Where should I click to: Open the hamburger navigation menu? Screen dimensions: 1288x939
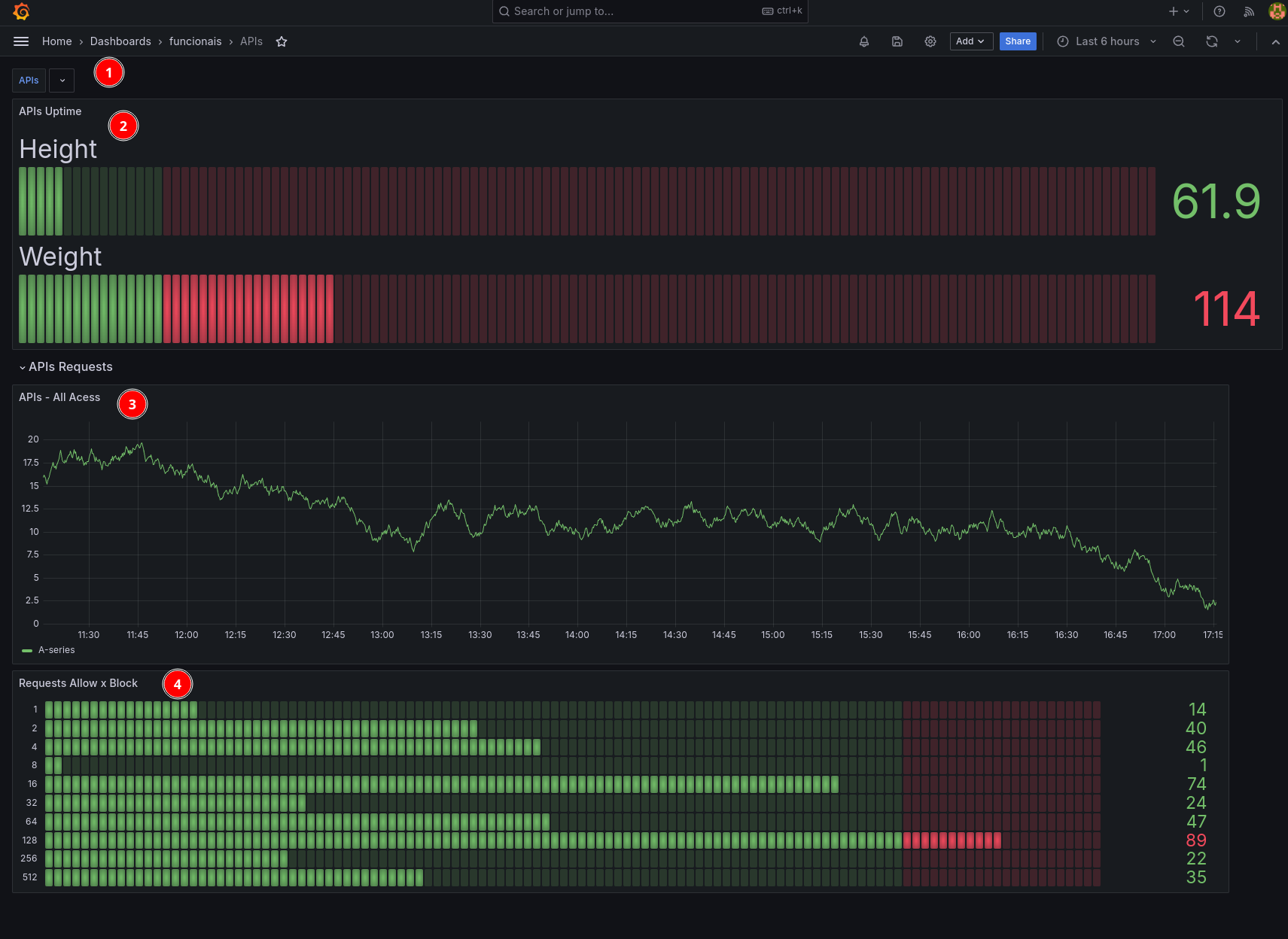(x=21, y=41)
